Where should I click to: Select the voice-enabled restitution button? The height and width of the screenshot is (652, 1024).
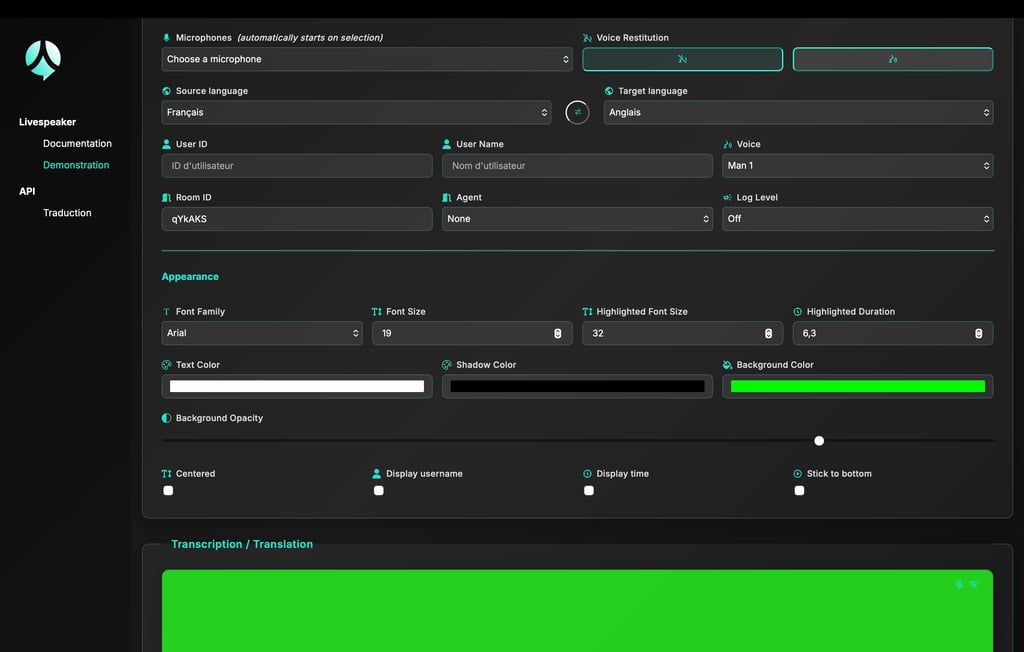point(893,59)
